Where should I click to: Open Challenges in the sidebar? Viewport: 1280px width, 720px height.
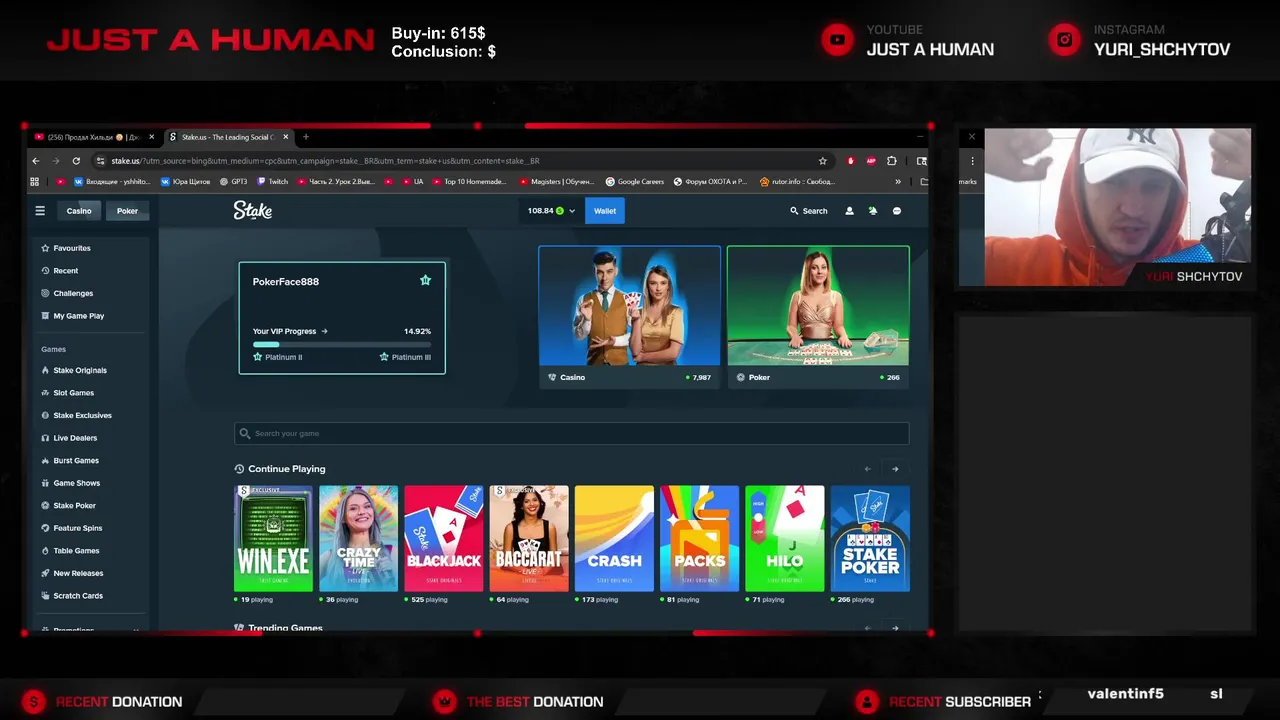(x=73, y=293)
